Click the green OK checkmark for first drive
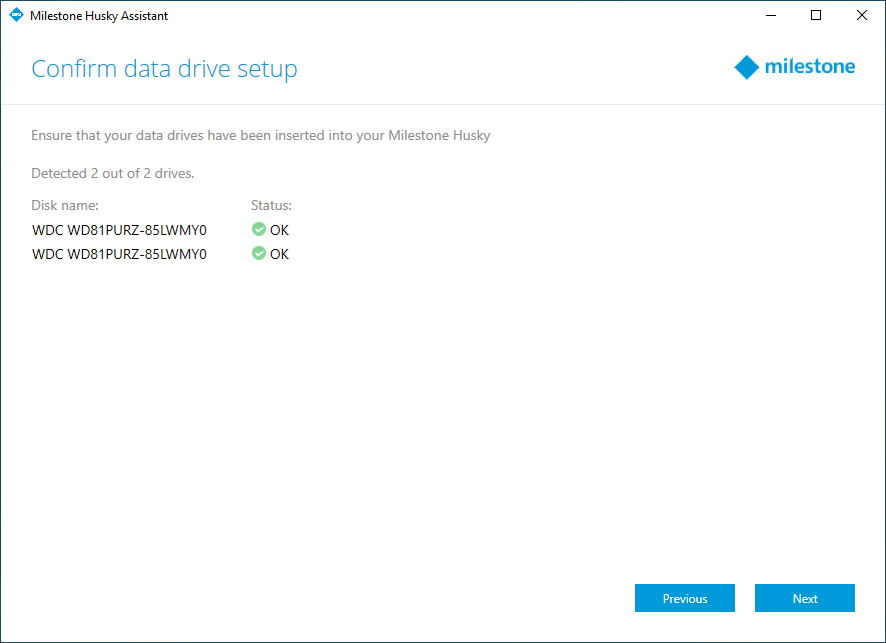Image resolution: width=886 pixels, height=643 pixels. 259,230
